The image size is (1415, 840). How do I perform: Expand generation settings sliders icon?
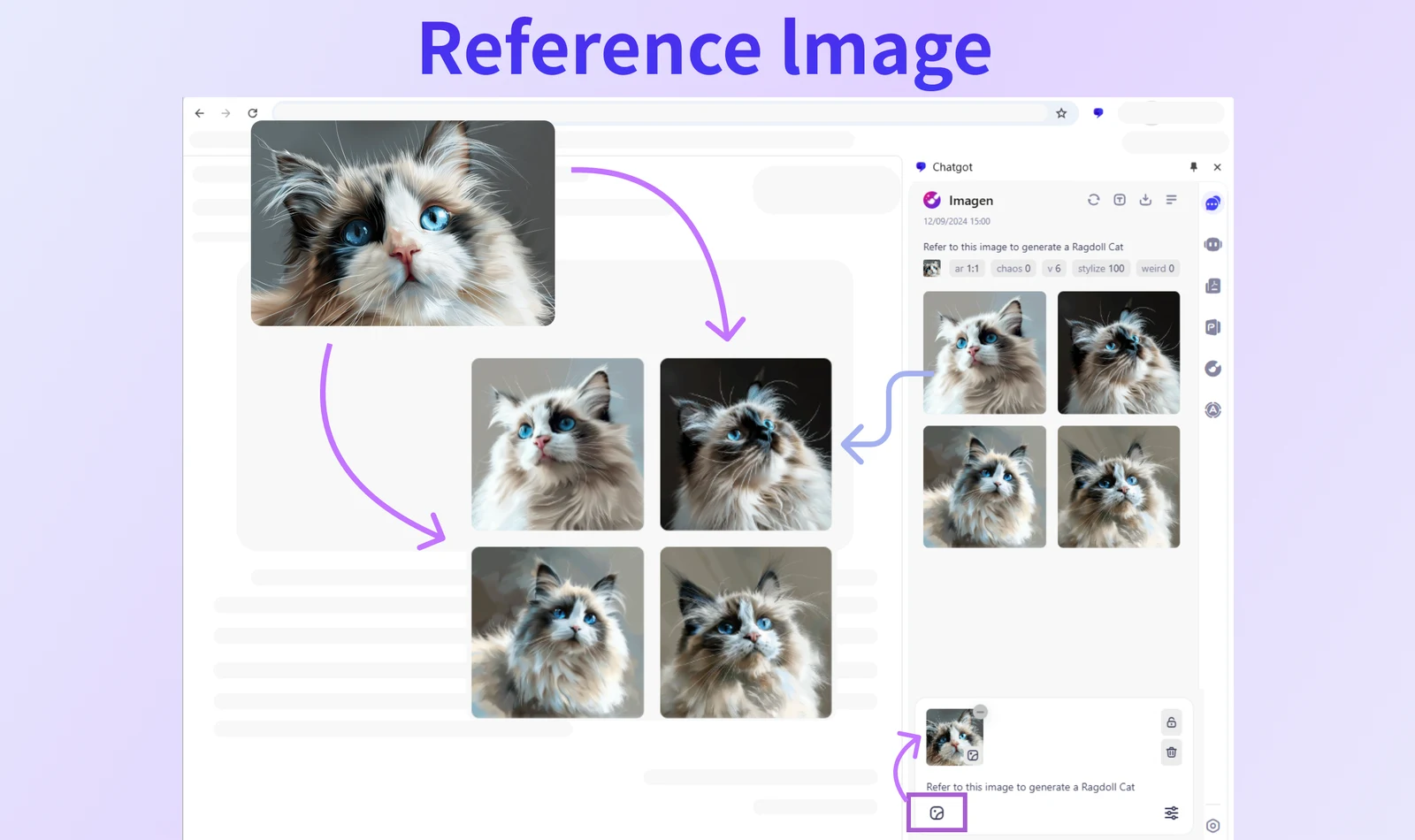(1171, 813)
